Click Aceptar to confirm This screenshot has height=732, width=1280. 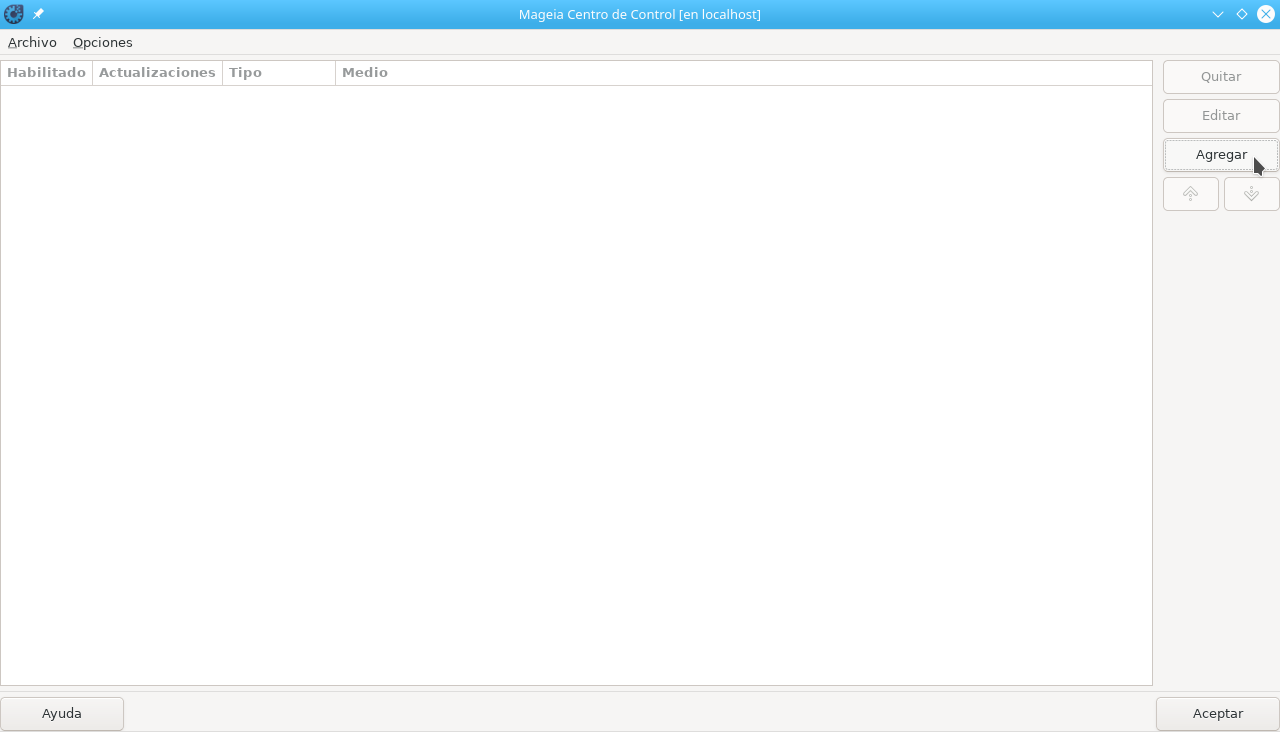[x=1218, y=714]
